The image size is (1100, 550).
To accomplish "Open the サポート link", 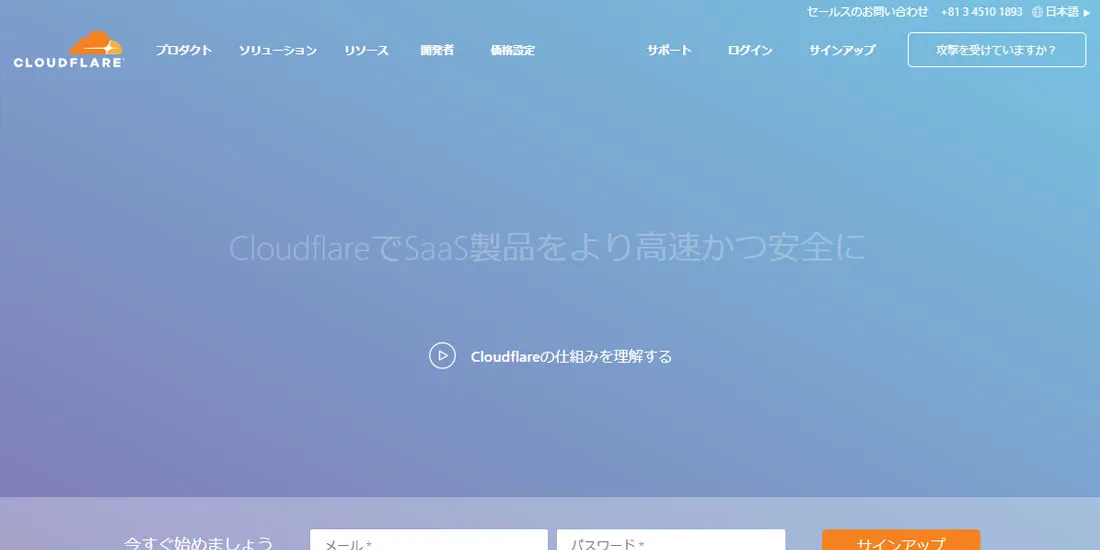I will click(x=669, y=51).
